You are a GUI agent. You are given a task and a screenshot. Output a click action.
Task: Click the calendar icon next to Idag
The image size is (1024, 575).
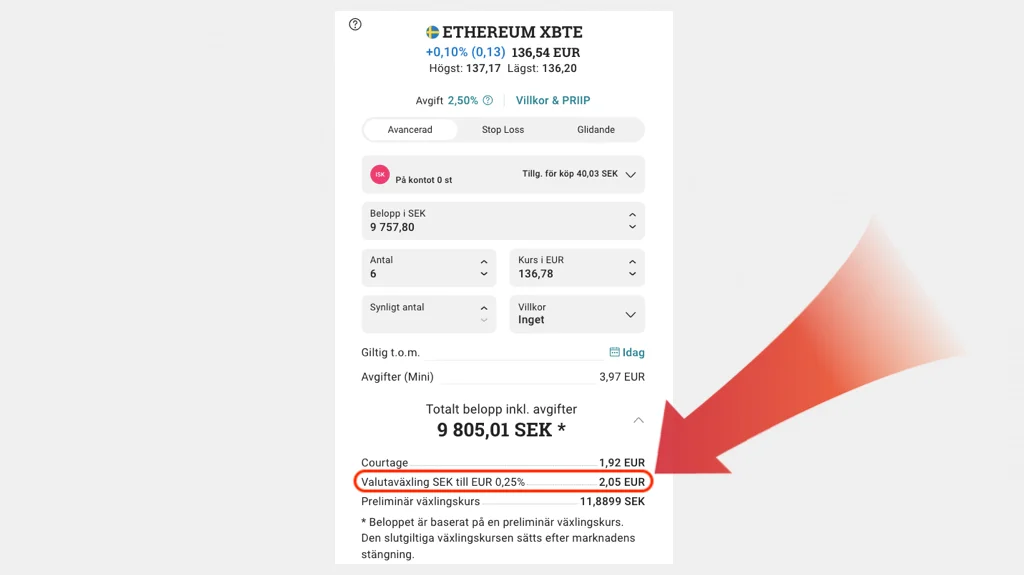pos(614,352)
